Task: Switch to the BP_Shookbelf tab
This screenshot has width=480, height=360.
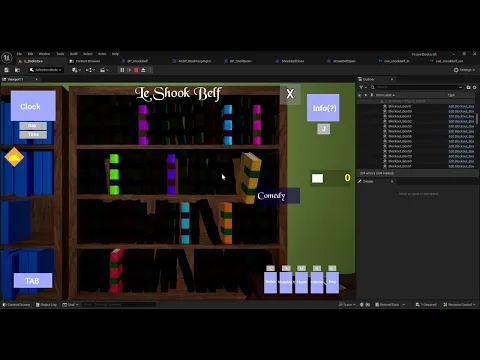Action: [135, 61]
